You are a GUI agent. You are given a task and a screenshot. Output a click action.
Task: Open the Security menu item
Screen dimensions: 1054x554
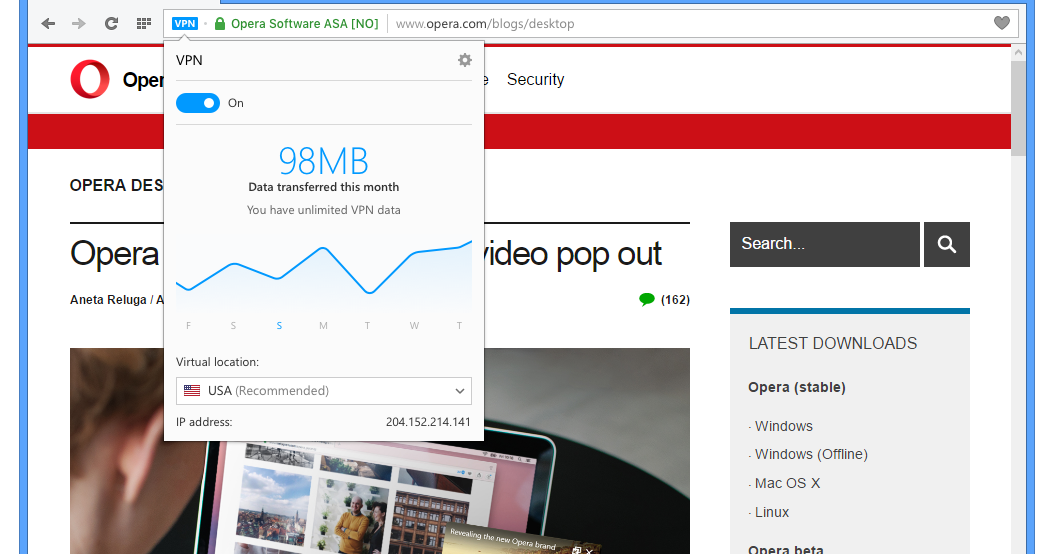tap(536, 79)
